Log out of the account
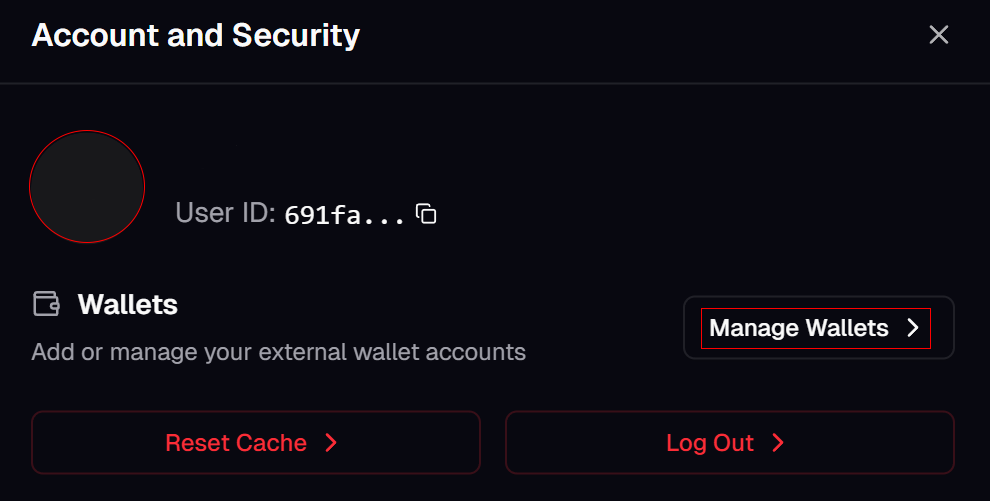The image size is (990, 501). pos(729,443)
